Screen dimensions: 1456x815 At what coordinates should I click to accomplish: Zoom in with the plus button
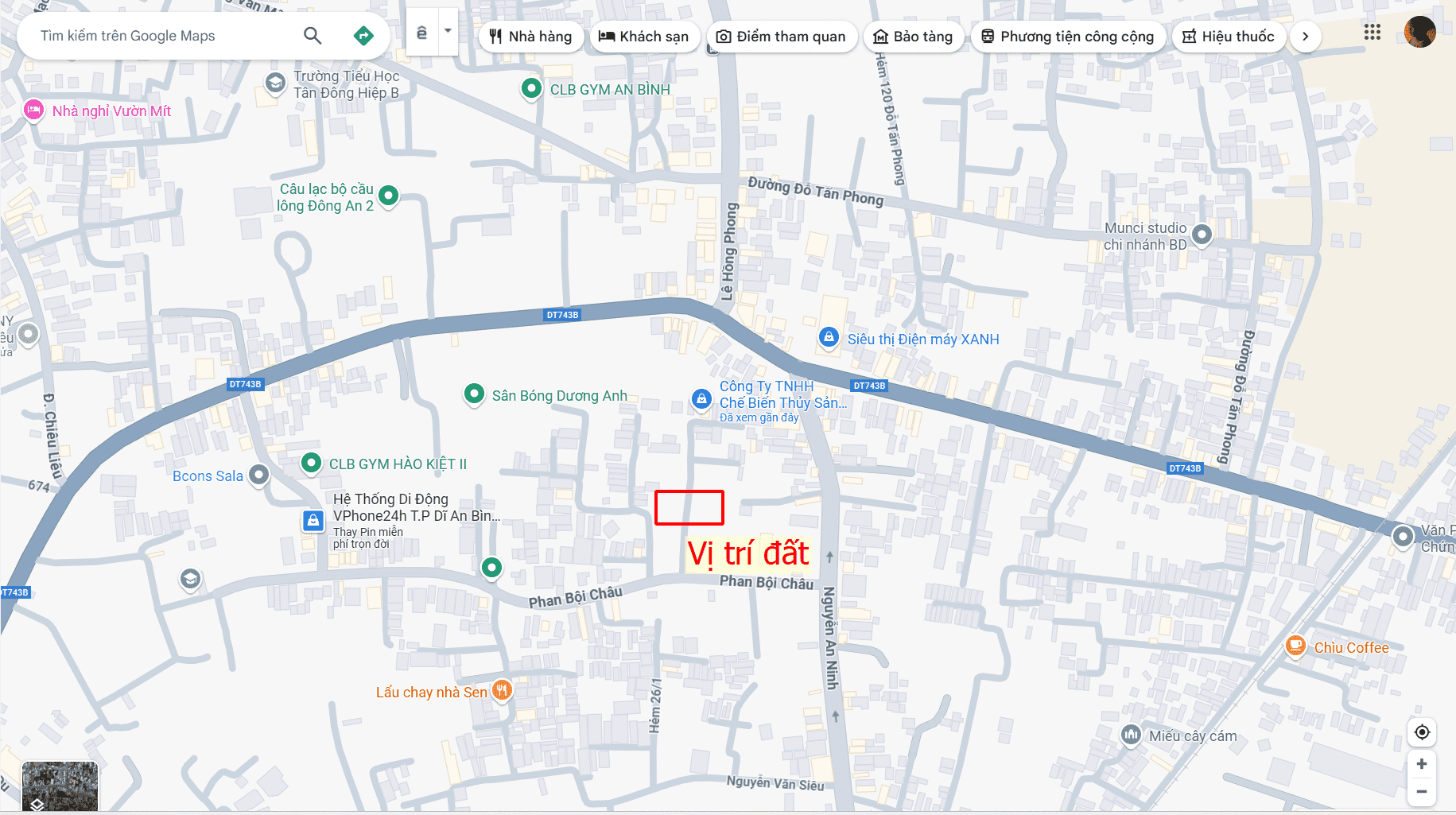[1422, 764]
